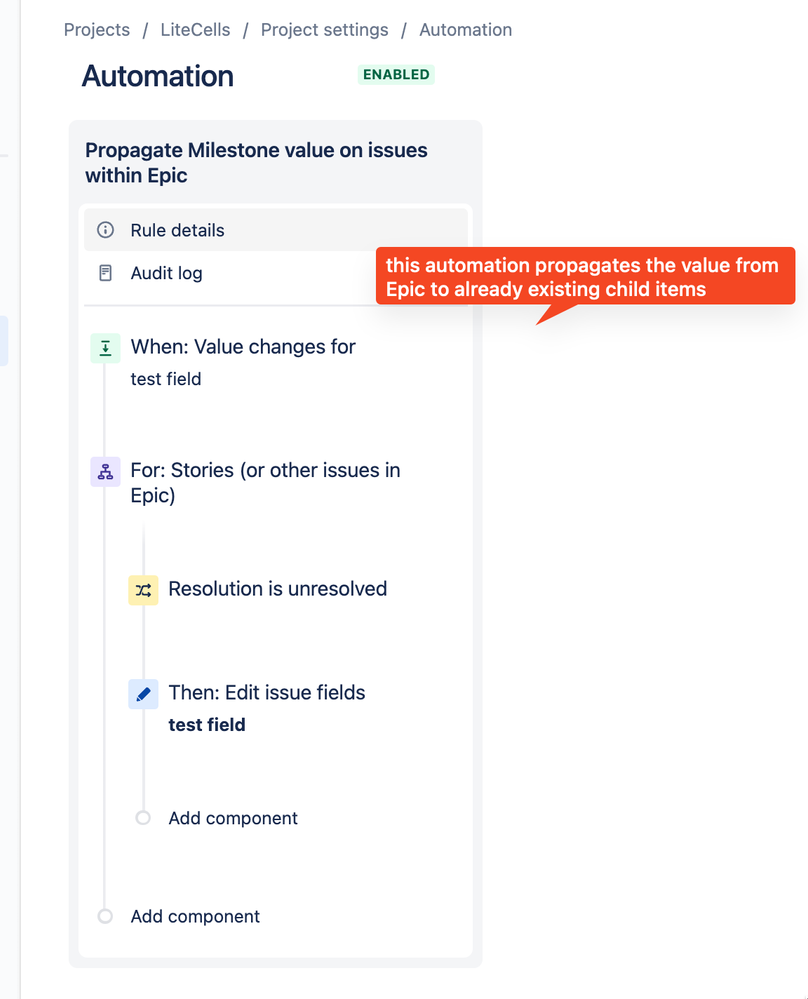The width and height of the screenshot is (808, 999).
Task: Select Resolution is unresolved condition
Action: tap(278, 589)
